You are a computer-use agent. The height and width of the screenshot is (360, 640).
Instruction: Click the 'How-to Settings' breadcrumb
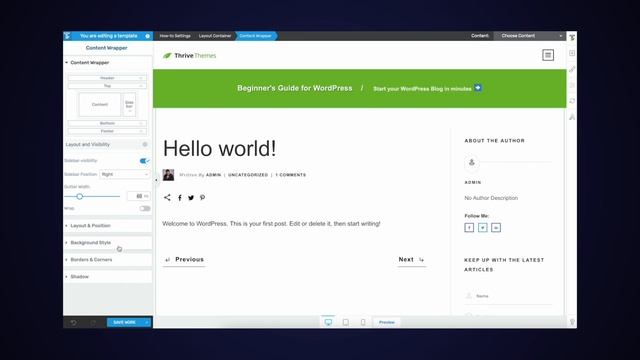point(175,36)
